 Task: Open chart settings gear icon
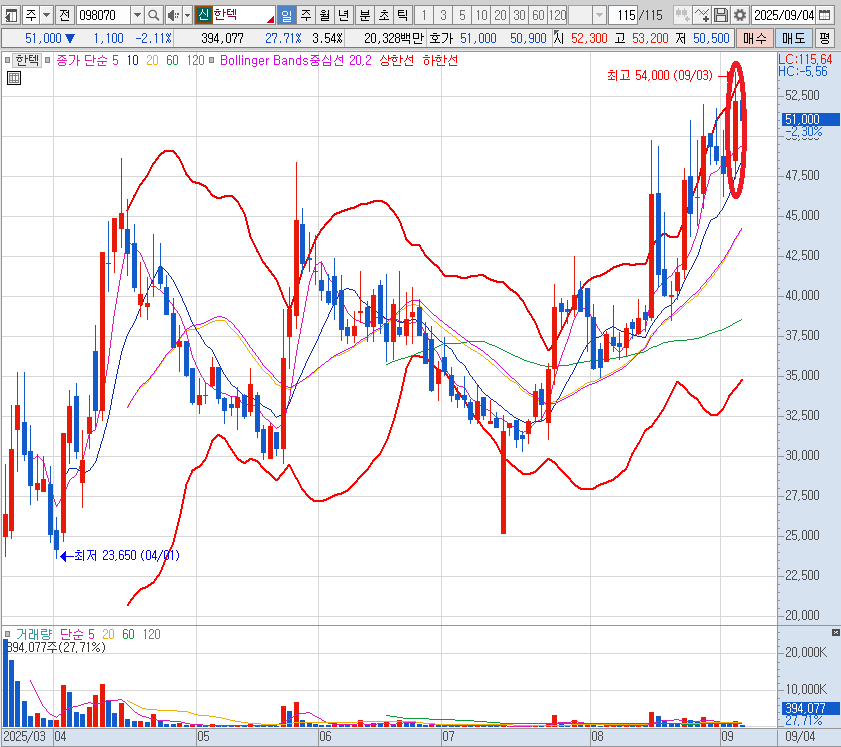(x=739, y=15)
